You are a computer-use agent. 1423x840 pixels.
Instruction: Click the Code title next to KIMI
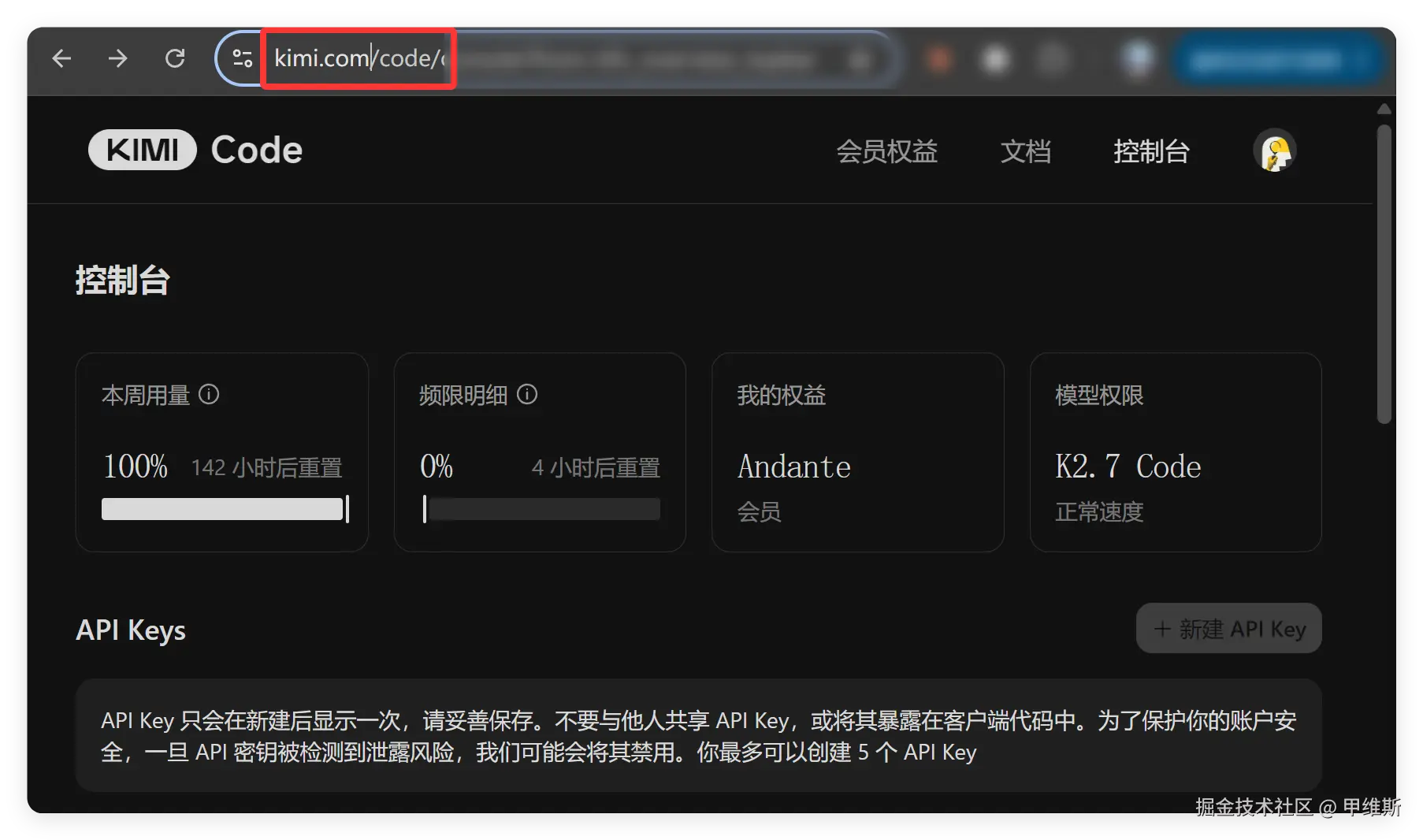point(257,150)
